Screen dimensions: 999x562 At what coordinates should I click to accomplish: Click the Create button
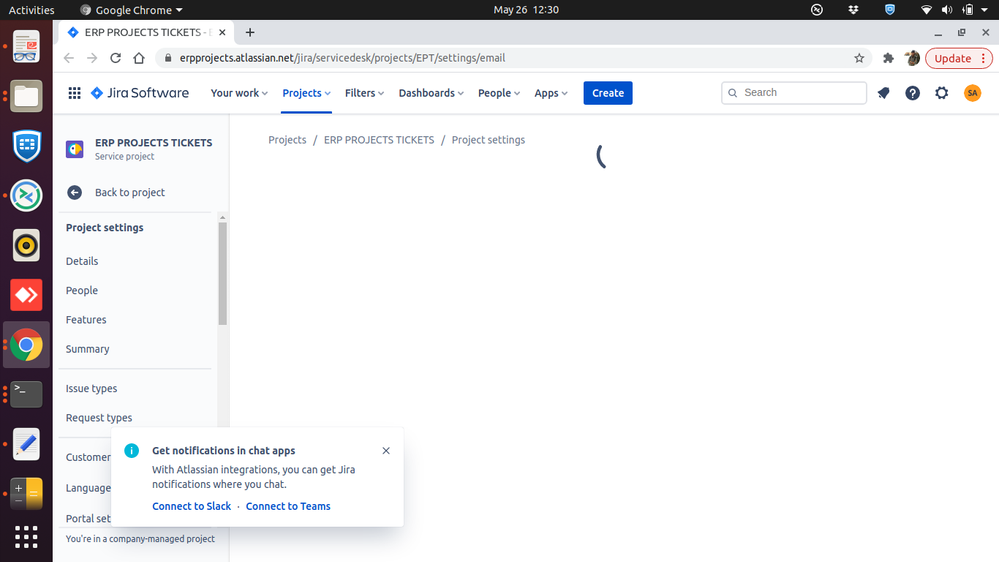pos(608,93)
